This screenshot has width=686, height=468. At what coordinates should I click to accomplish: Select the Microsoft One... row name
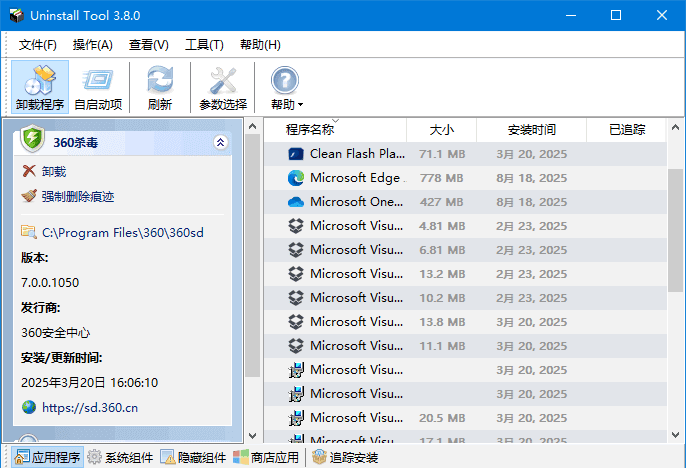click(357, 202)
